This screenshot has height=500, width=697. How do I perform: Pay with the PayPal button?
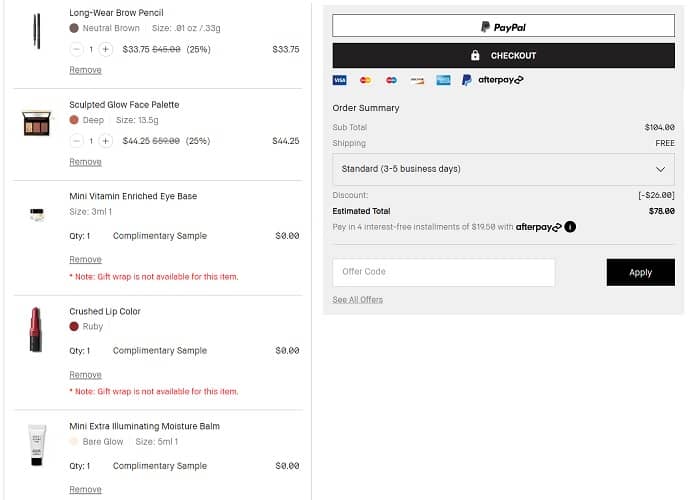(x=503, y=27)
